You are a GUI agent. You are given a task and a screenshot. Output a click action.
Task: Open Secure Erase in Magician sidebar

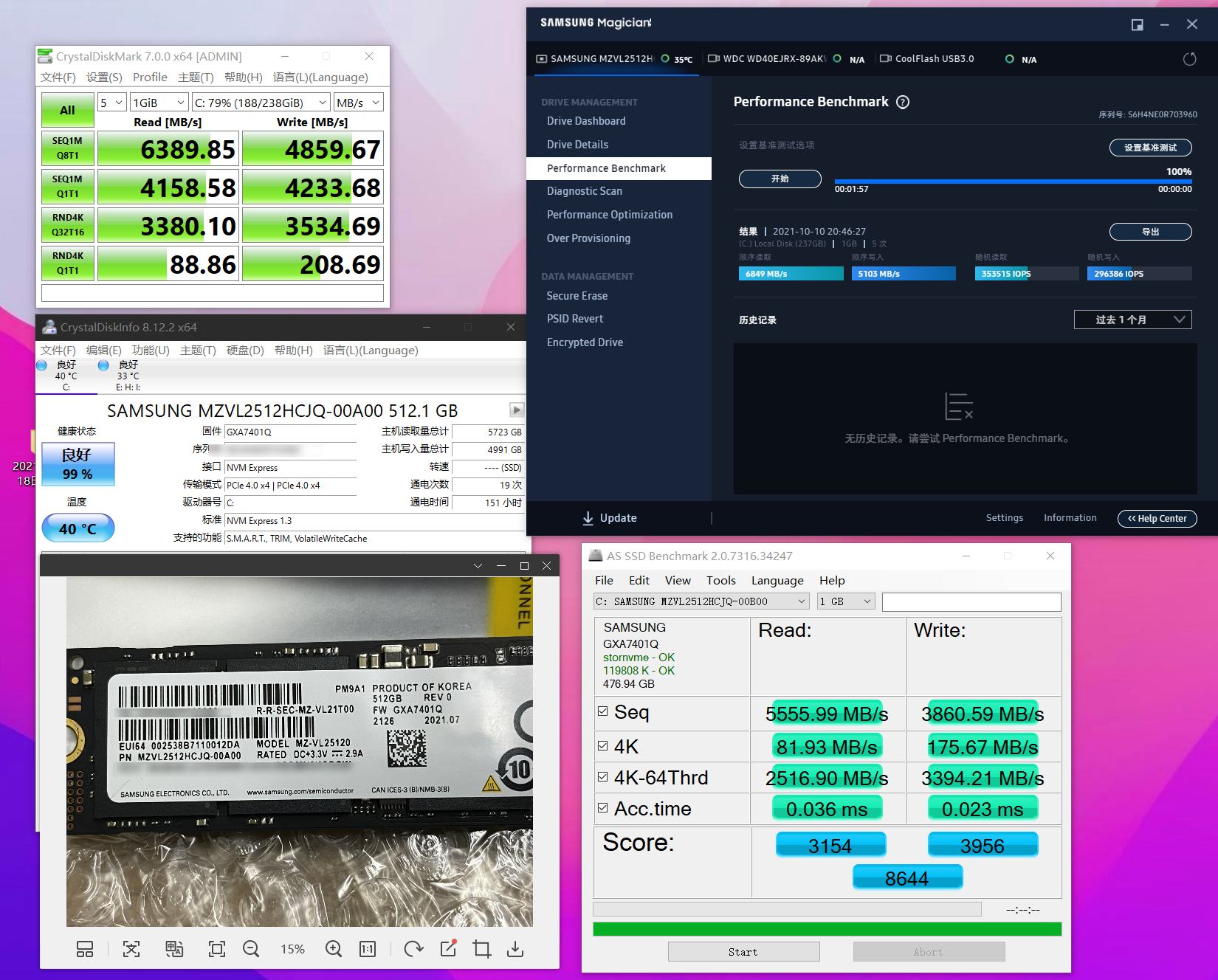click(577, 296)
